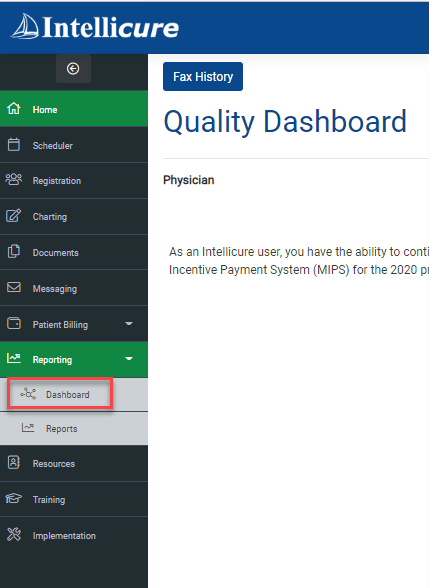429x588 pixels.
Task: Click the Training graduation cap icon
Action: [x=14, y=499]
